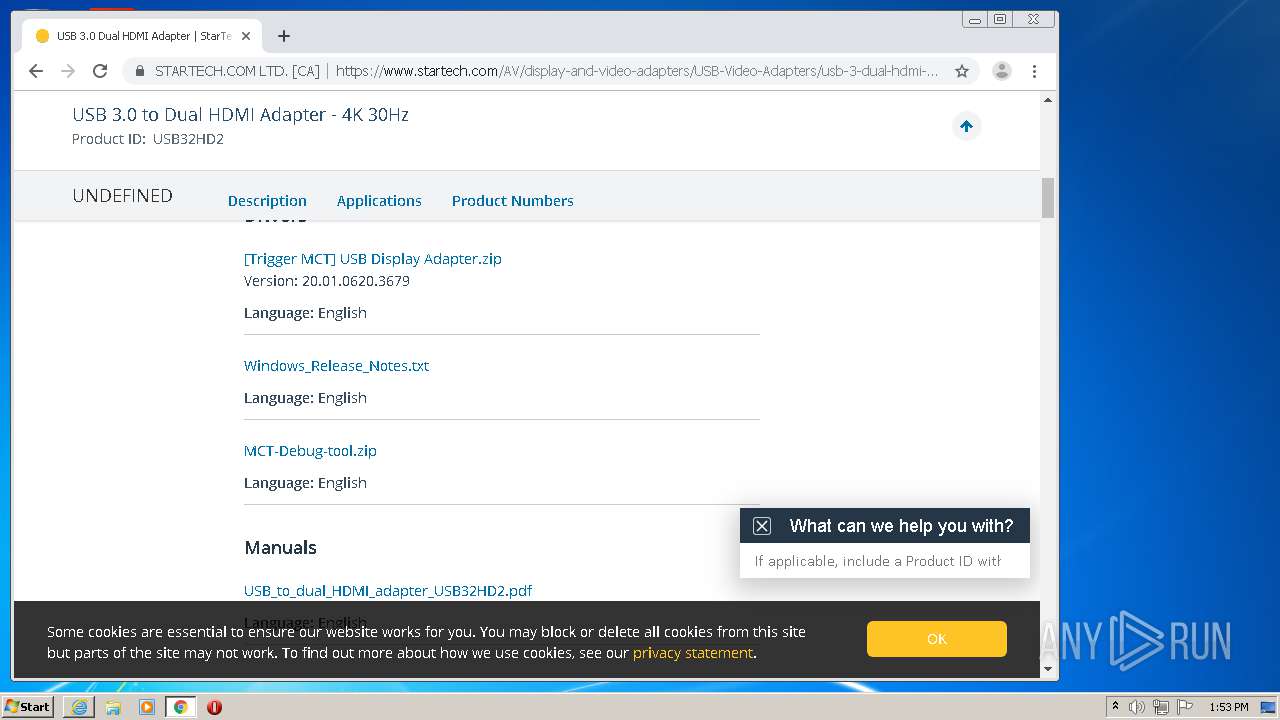The height and width of the screenshot is (720, 1280).
Task: Show hidden system tray icons
Action: (x=1115, y=707)
